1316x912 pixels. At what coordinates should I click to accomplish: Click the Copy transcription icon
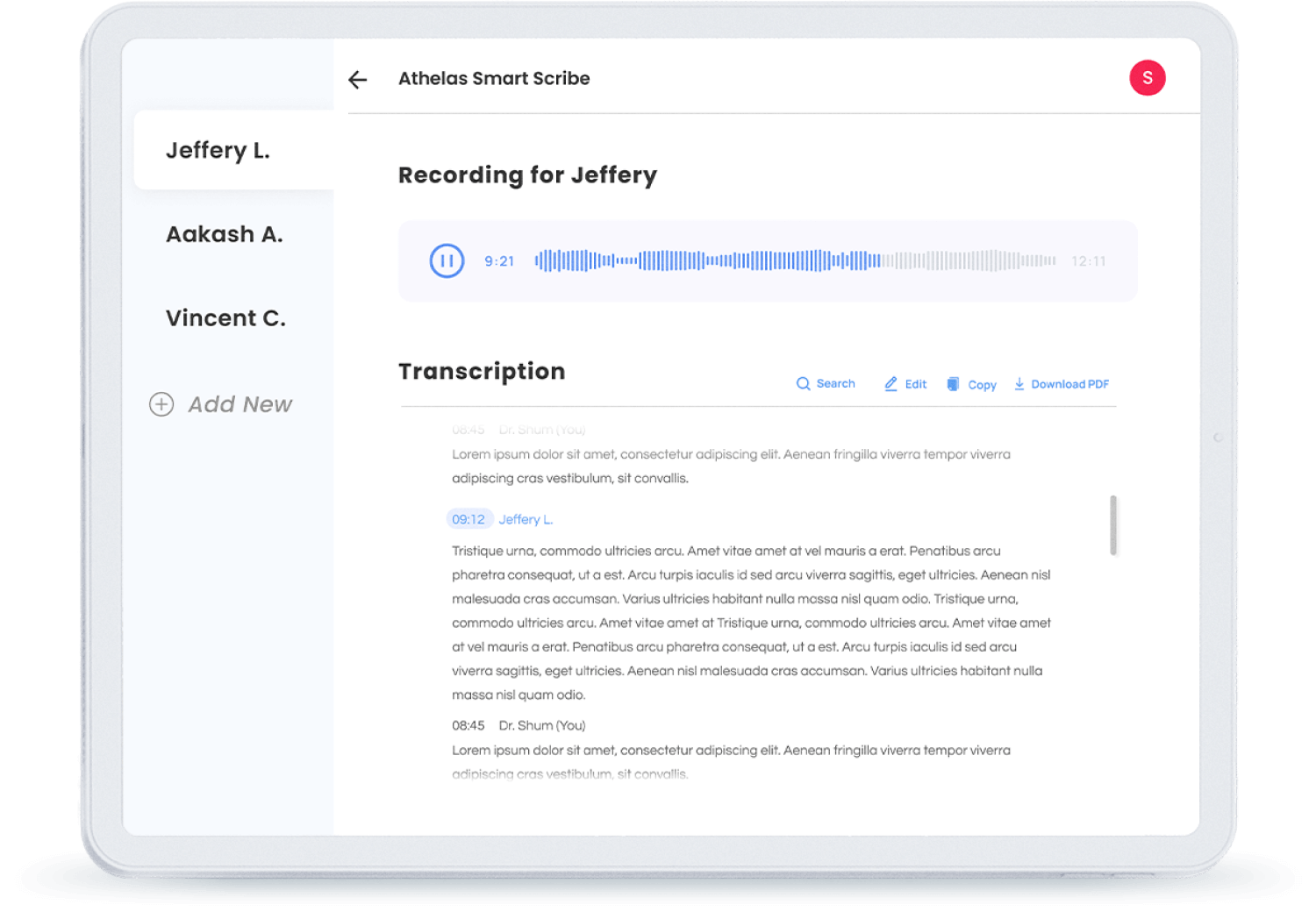tap(953, 384)
